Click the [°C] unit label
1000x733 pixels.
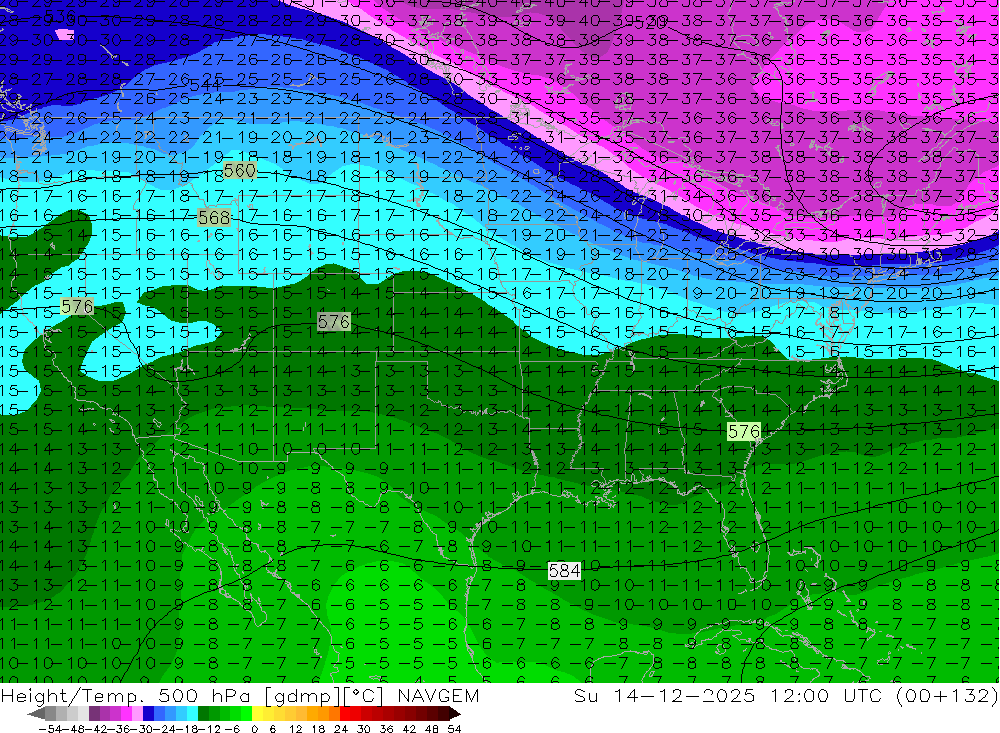pos(363,695)
